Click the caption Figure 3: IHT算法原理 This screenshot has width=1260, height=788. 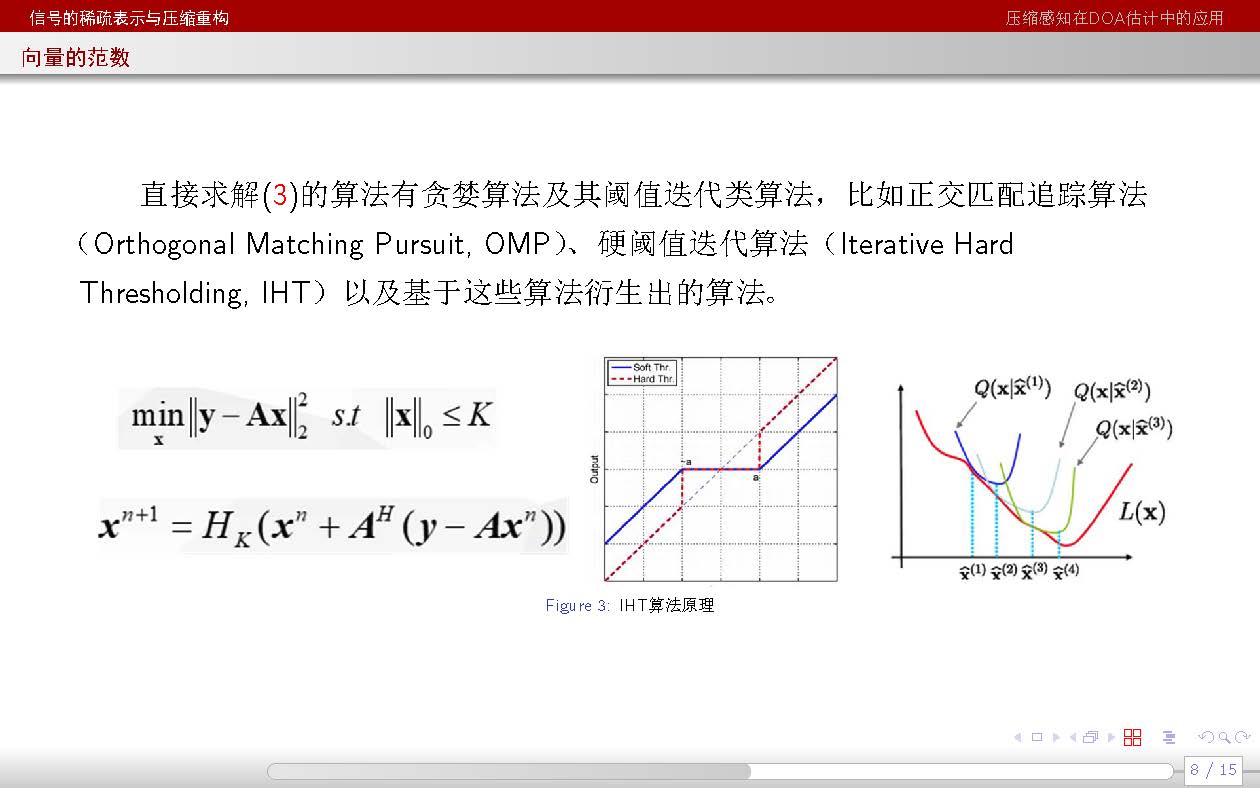[629, 605]
